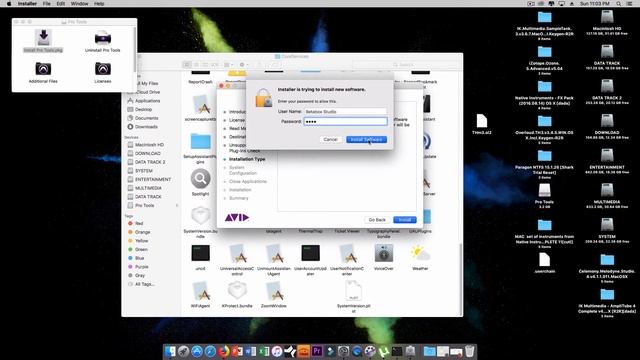Image resolution: width=640 pixels, height=360 pixels.
Task: Select the Spotlight app icon in Finder
Action: click(x=200, y=178)
